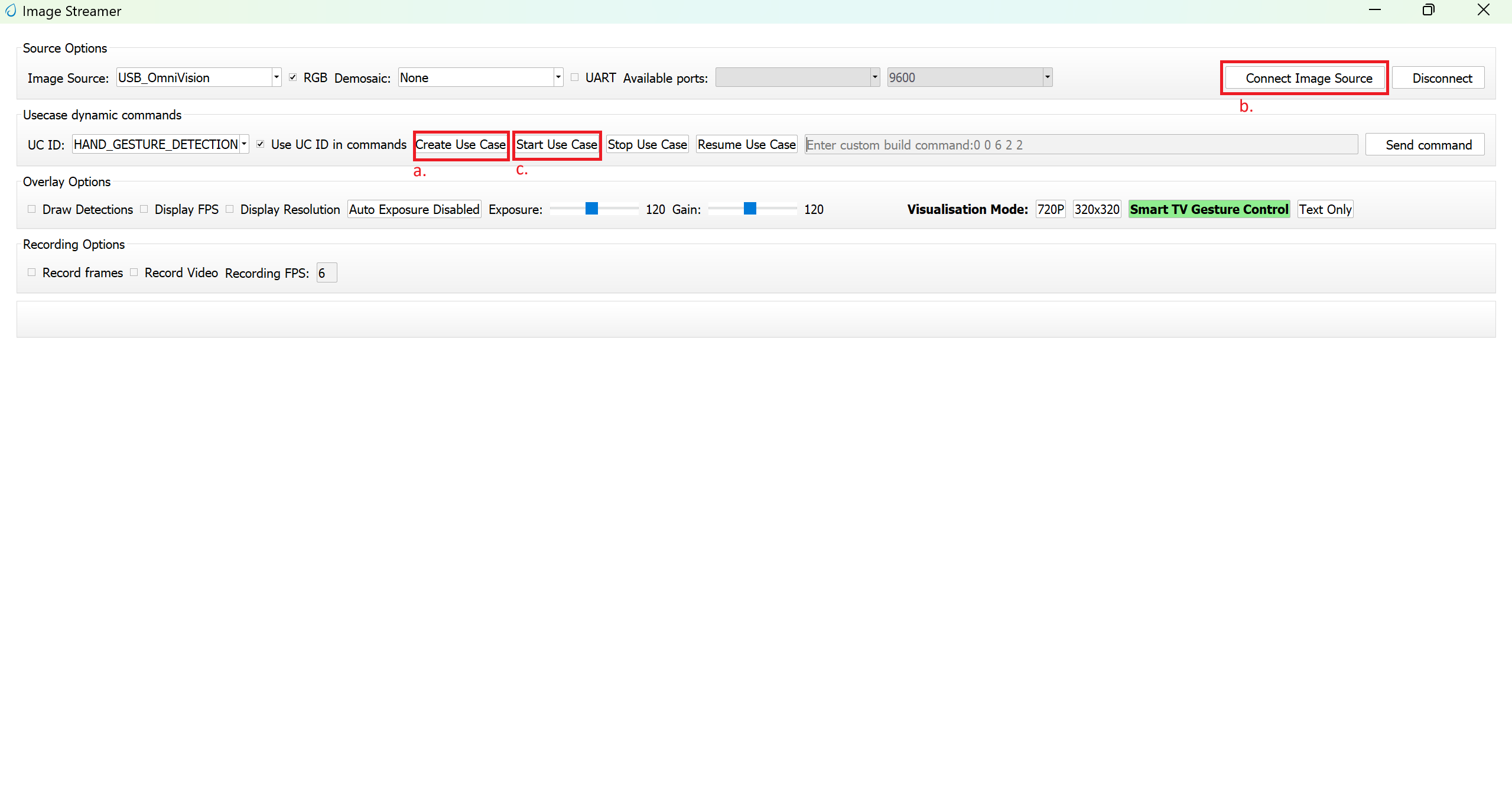Click the Connect Image Source button
The width and height of the screenshot is (1512, 789).
click(1304, 77)
